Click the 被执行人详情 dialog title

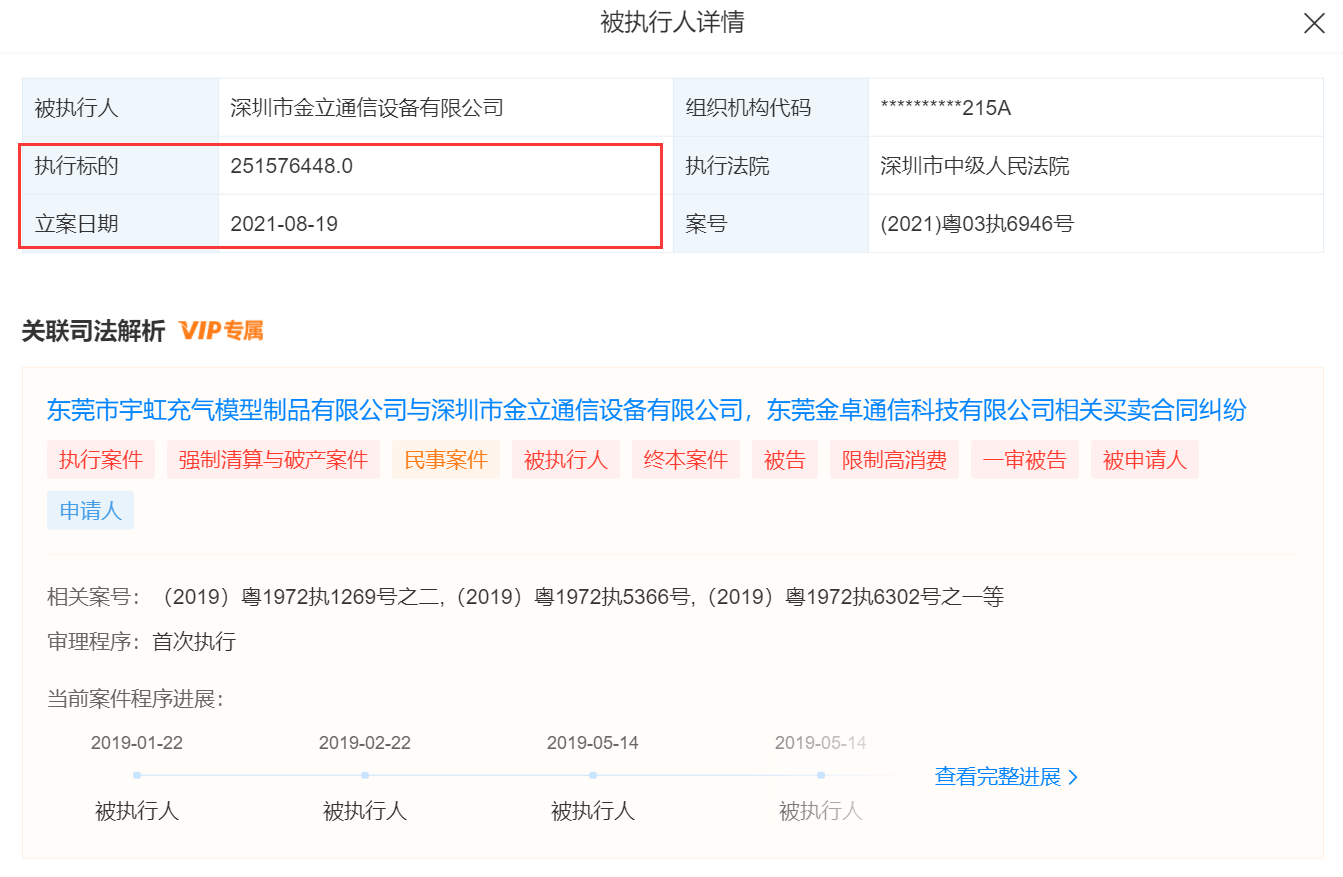pos(672,22)
